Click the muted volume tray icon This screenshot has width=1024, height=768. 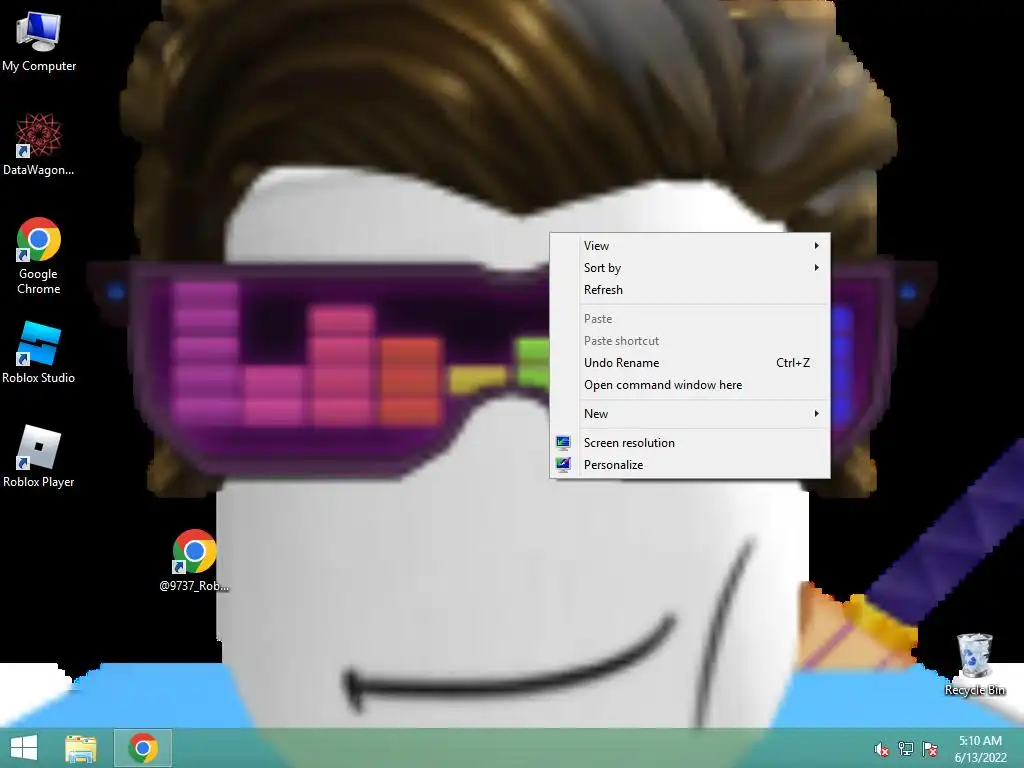[x=882, y=749]
